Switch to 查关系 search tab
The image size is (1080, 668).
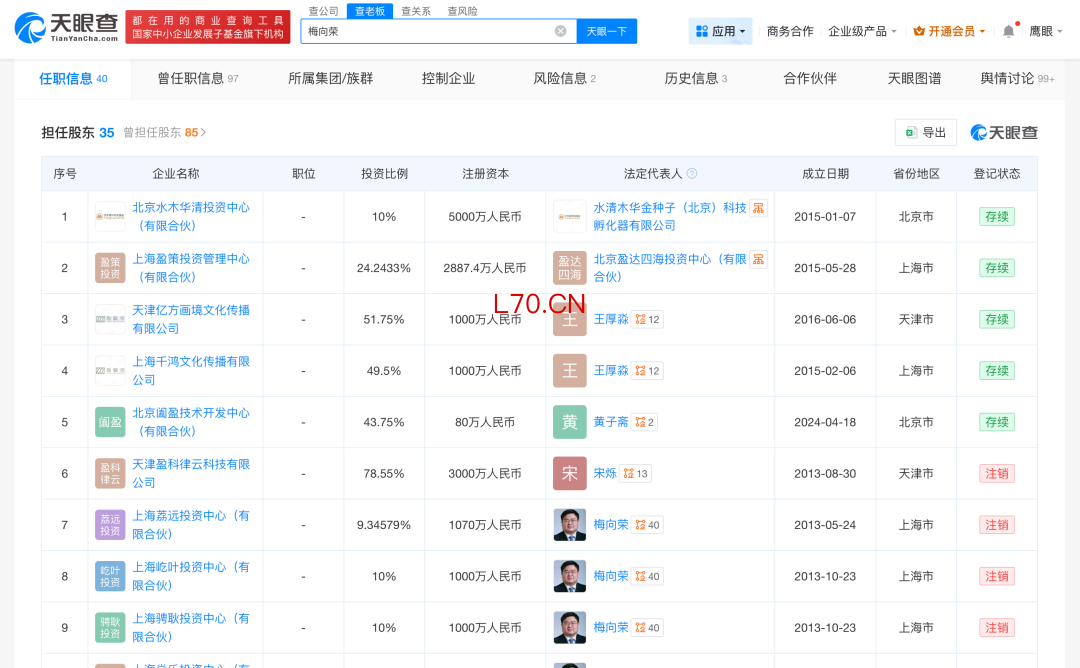pyautogui.click(x=416, y=11)
